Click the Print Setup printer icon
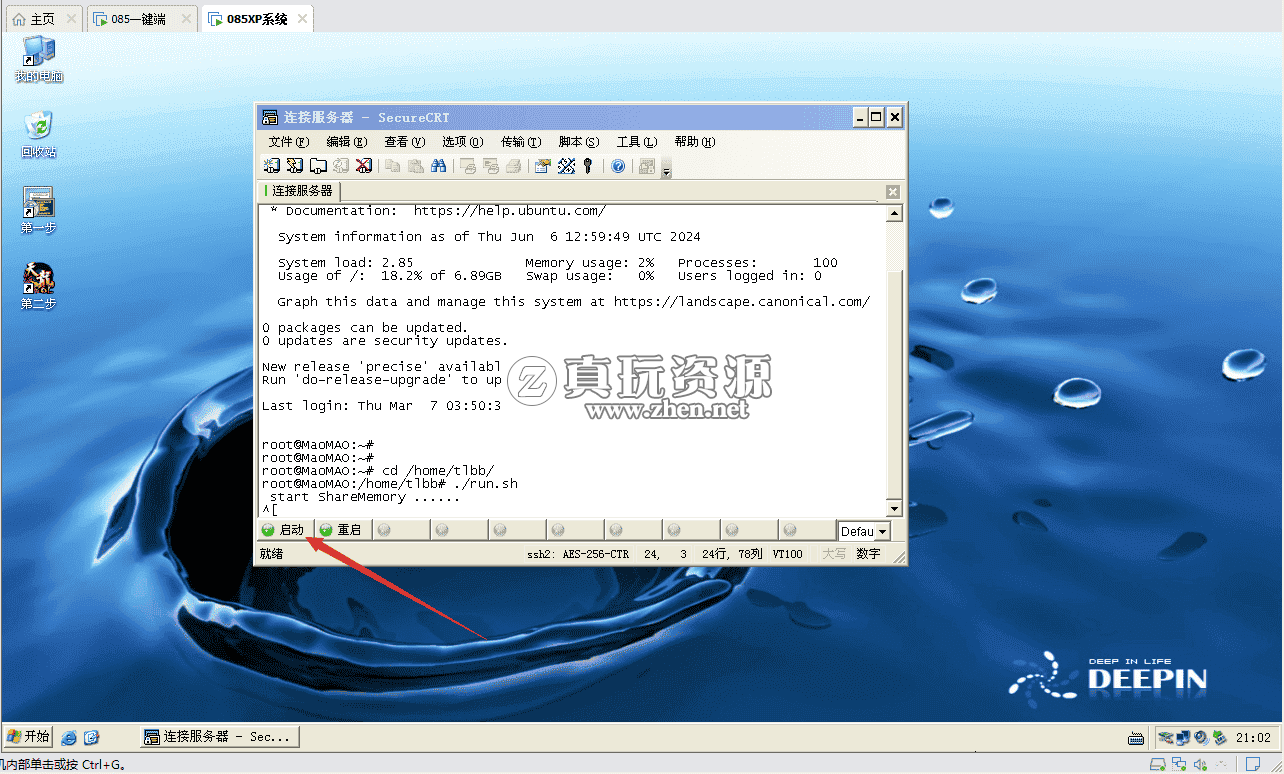 pos(513,166)
